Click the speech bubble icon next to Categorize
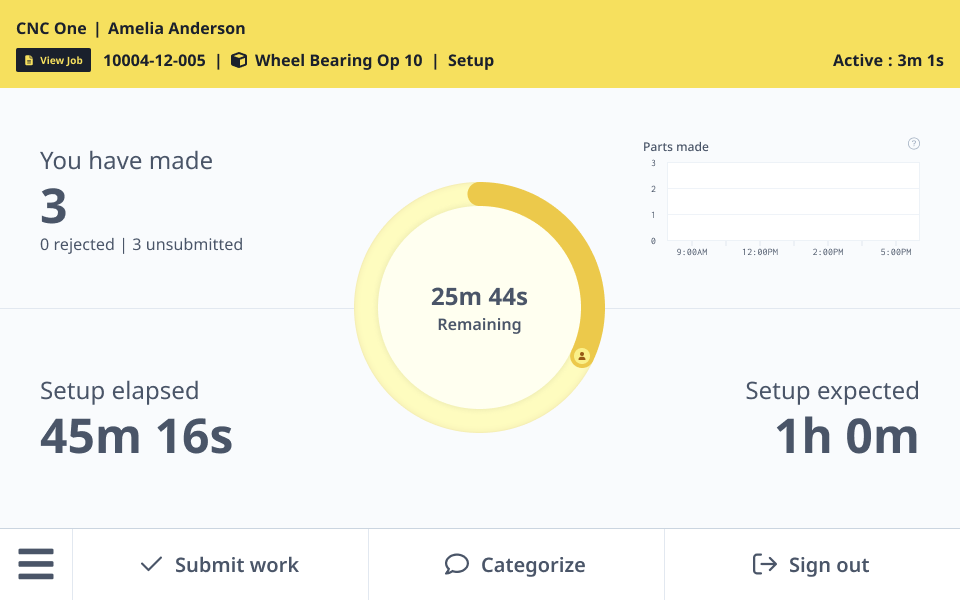Screen dimensions: 960x600 point(457,564)
